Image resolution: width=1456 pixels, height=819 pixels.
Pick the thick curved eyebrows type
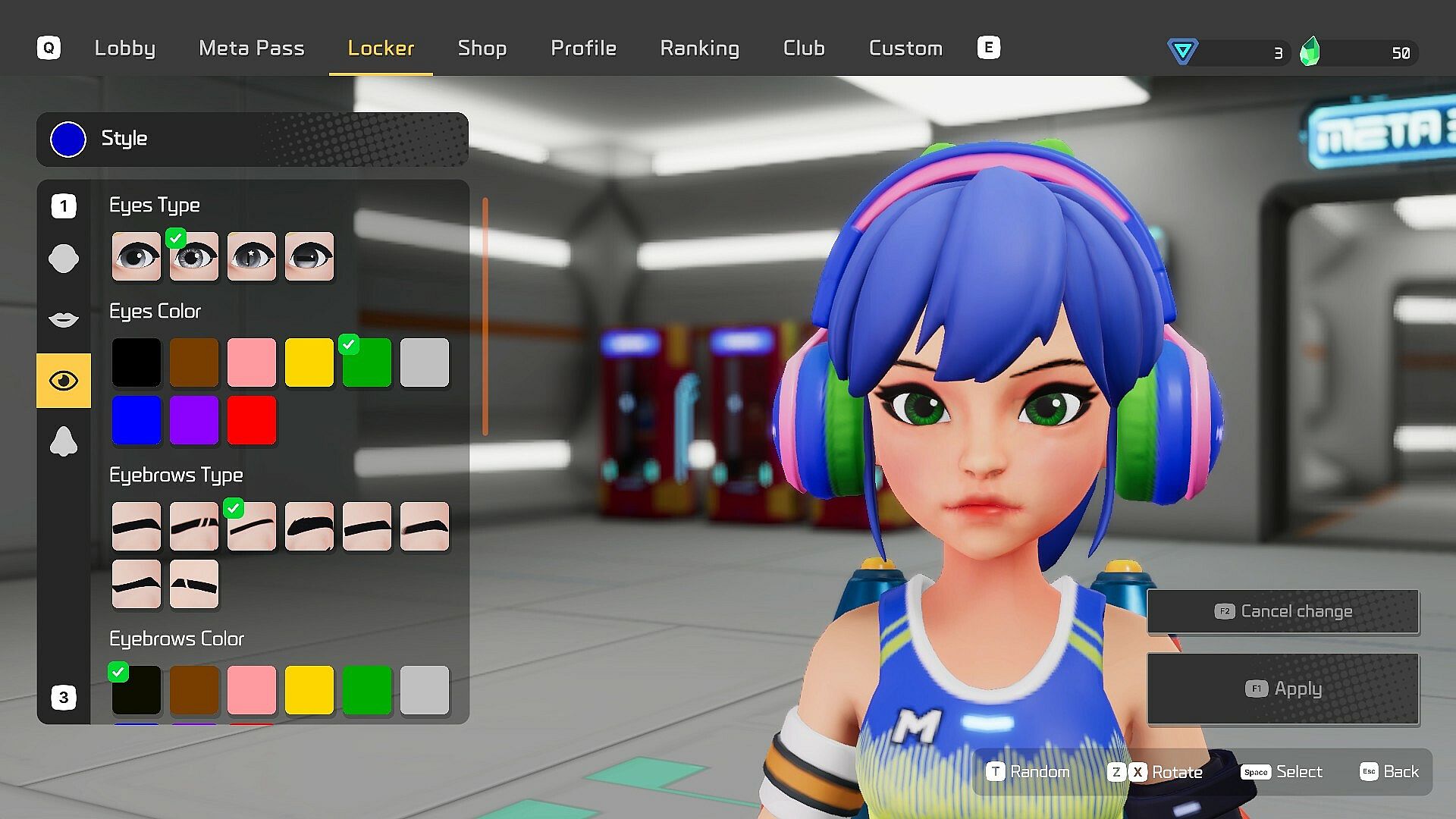click(x=309, y=526)
